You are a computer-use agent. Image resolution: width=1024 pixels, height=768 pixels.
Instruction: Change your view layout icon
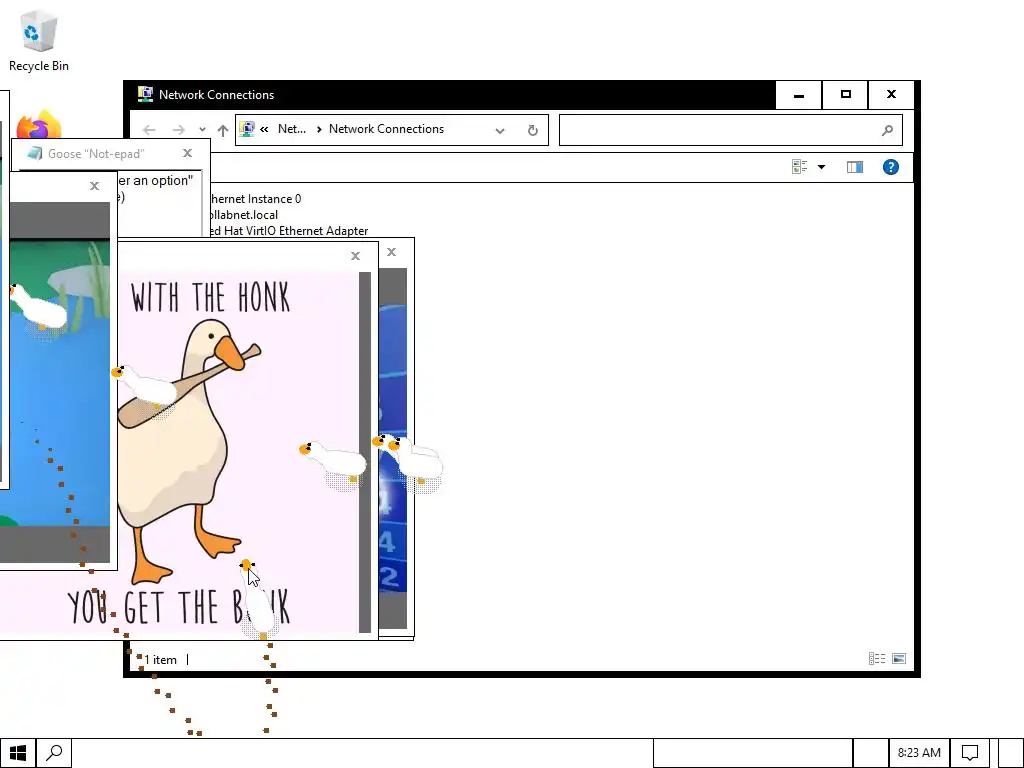pyautogui.click(x=799, y=167)
